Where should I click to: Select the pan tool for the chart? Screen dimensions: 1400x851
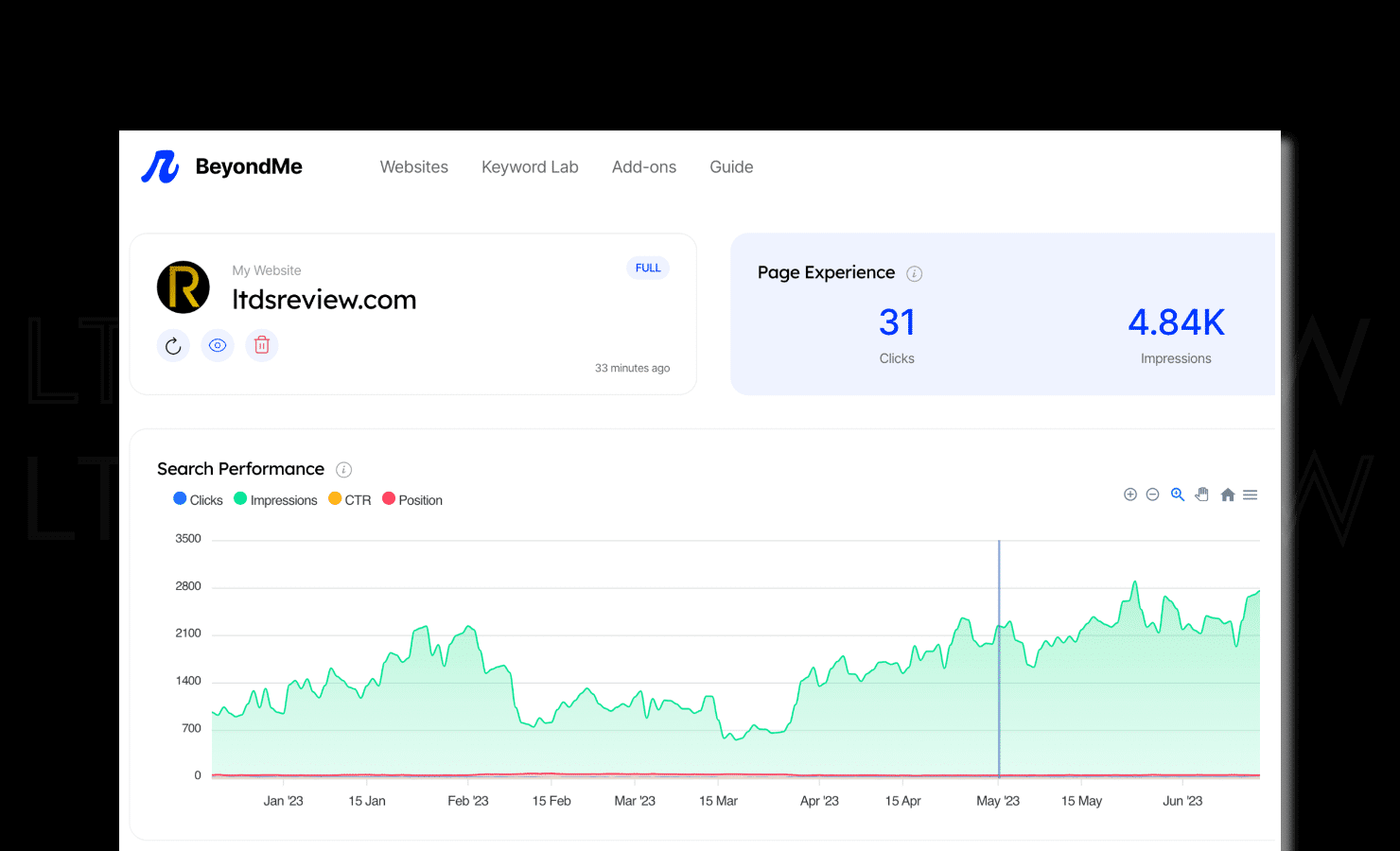click(x=1201, y=494)
